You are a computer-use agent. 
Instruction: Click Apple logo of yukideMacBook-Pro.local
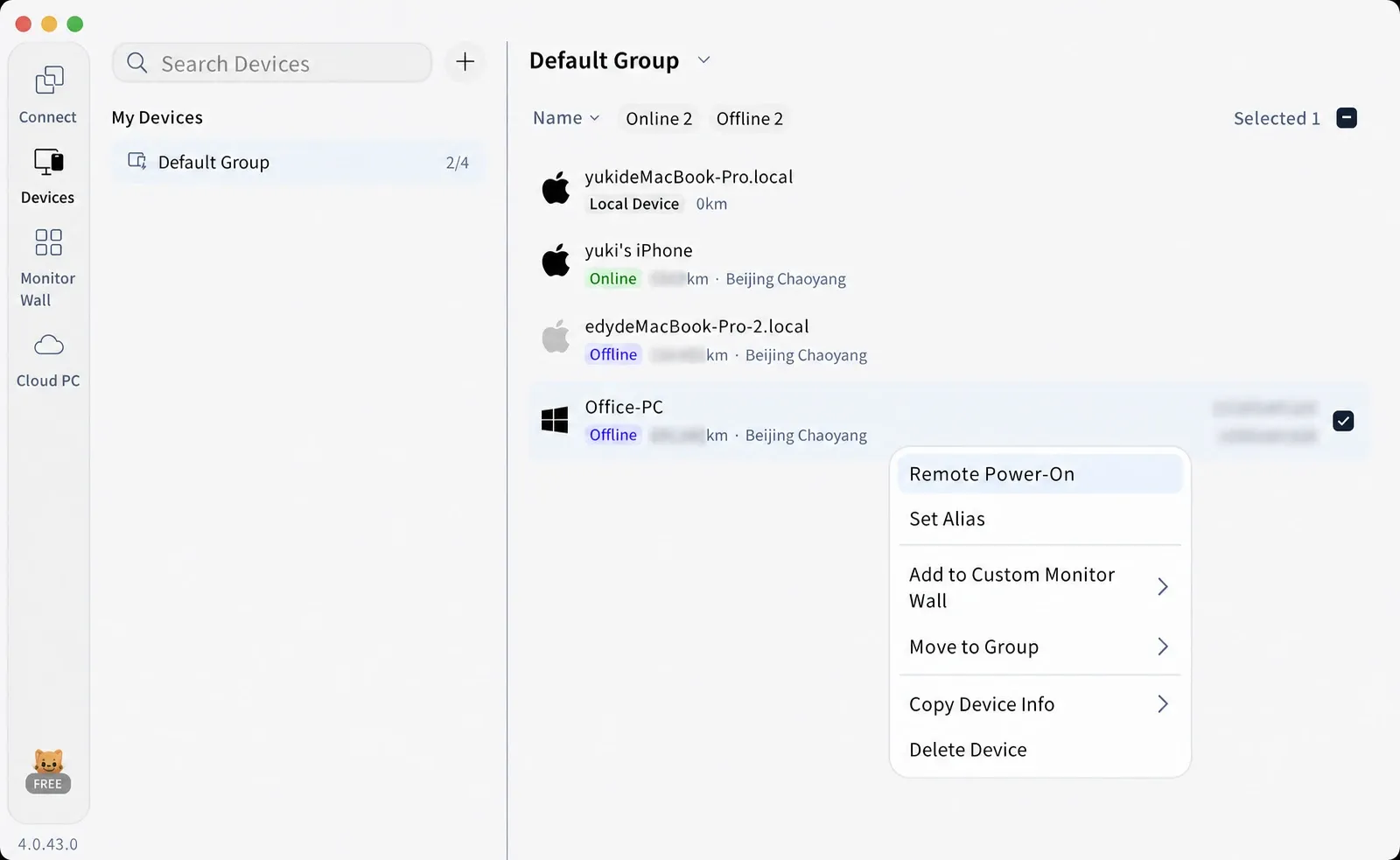click(x=556, y=187)
